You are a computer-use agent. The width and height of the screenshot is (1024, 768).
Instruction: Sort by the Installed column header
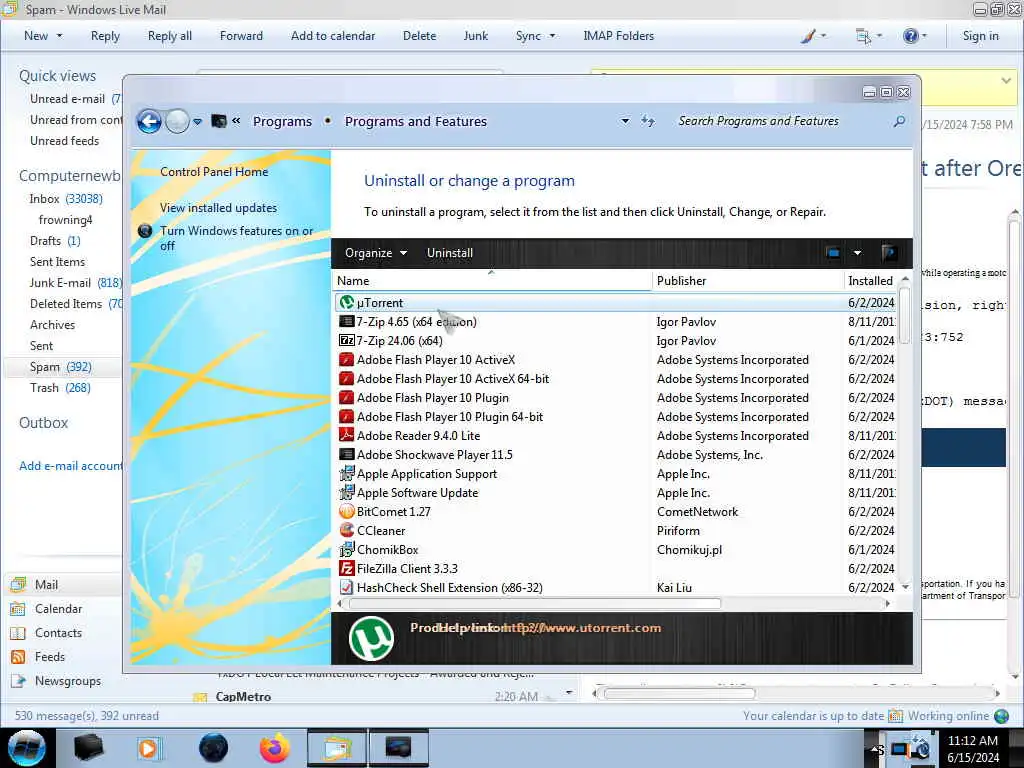871,281
